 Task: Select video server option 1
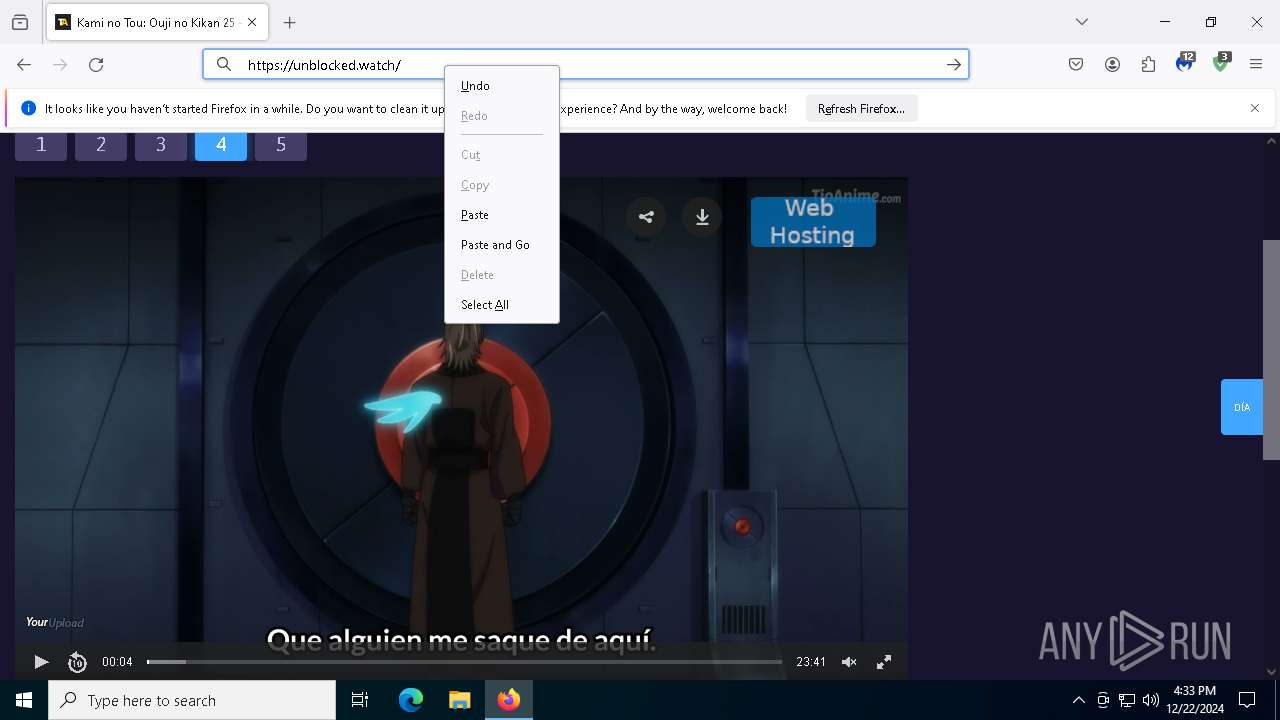pos(41,146)
